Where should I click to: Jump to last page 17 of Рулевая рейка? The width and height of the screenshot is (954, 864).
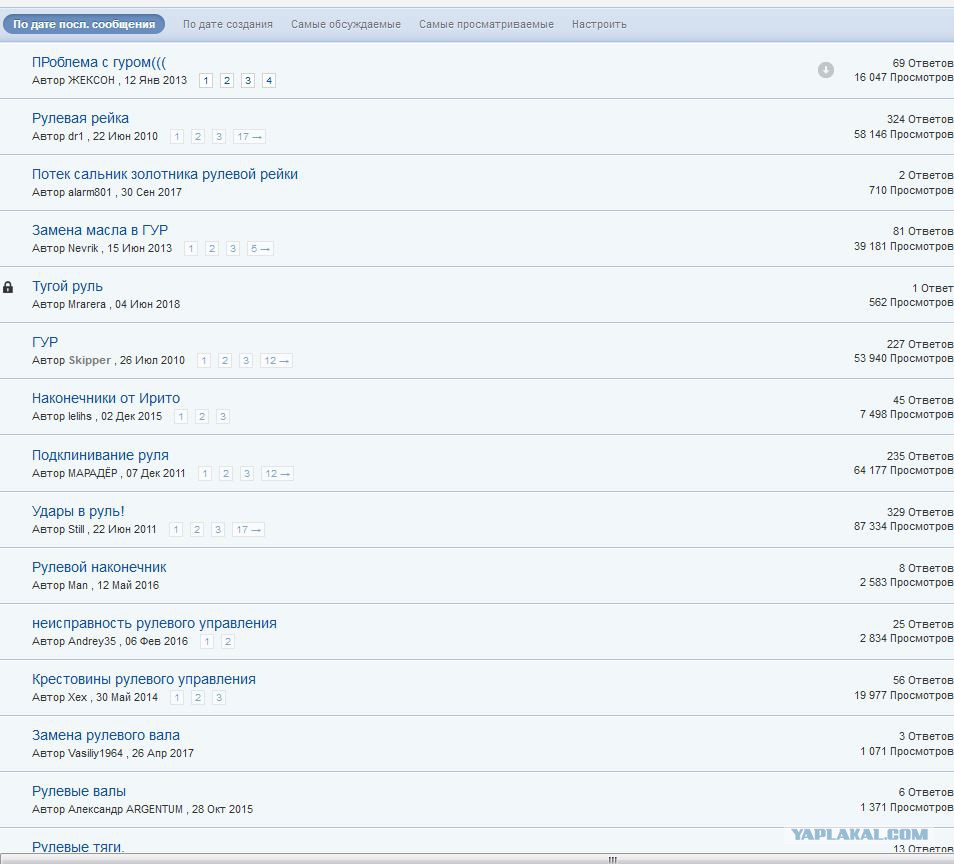pyautogui.click(x=249, y=136)
